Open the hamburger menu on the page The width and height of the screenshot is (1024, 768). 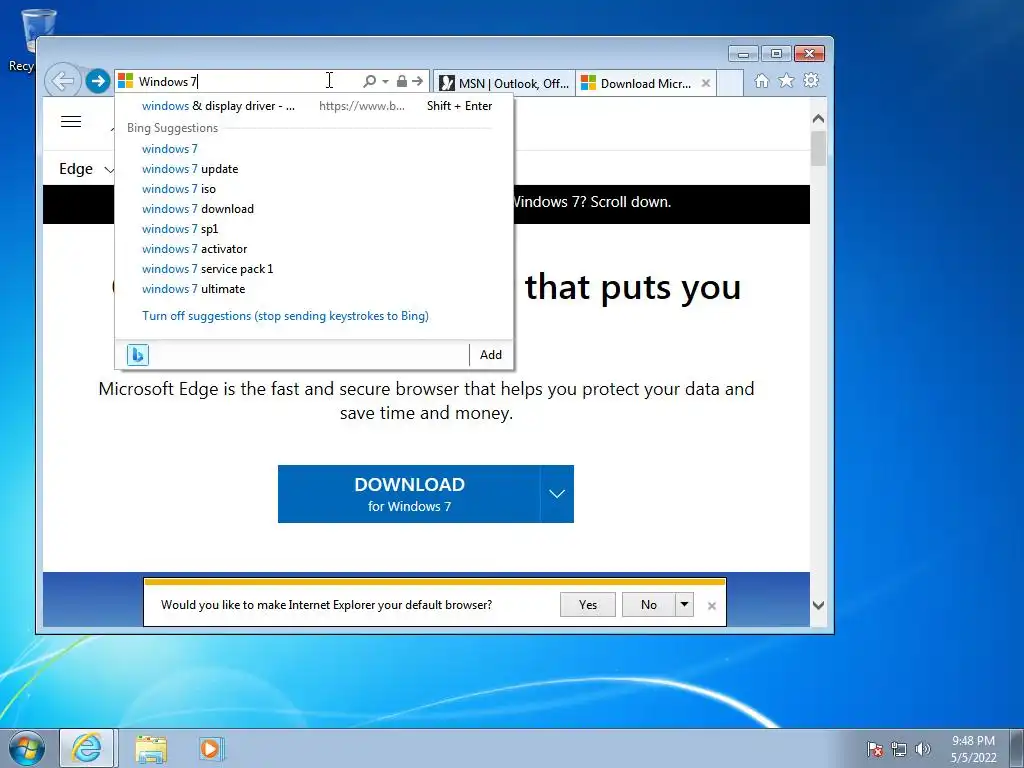click(x=71, y=121)
